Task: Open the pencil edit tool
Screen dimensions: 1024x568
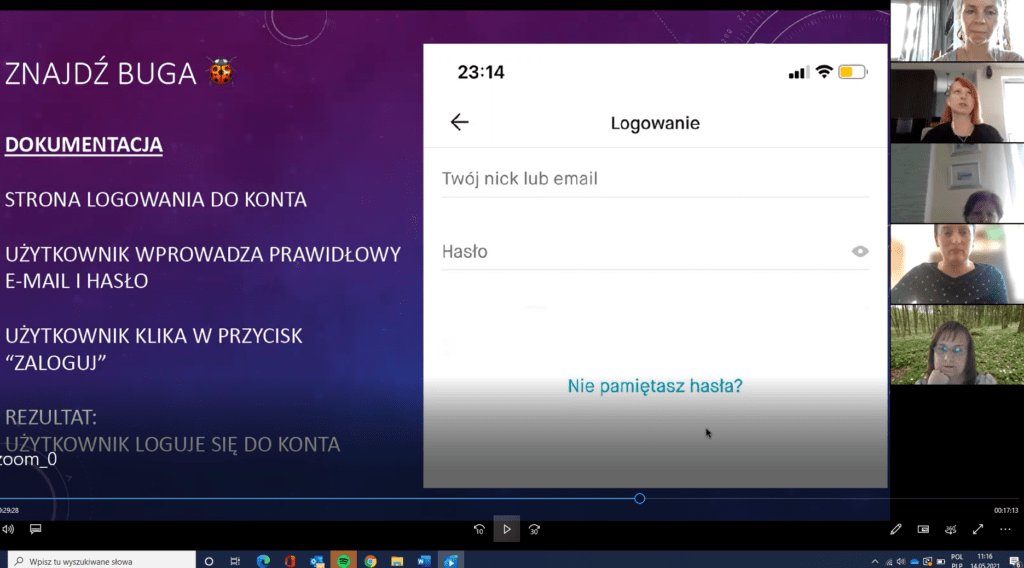Action: click(895, 529)
